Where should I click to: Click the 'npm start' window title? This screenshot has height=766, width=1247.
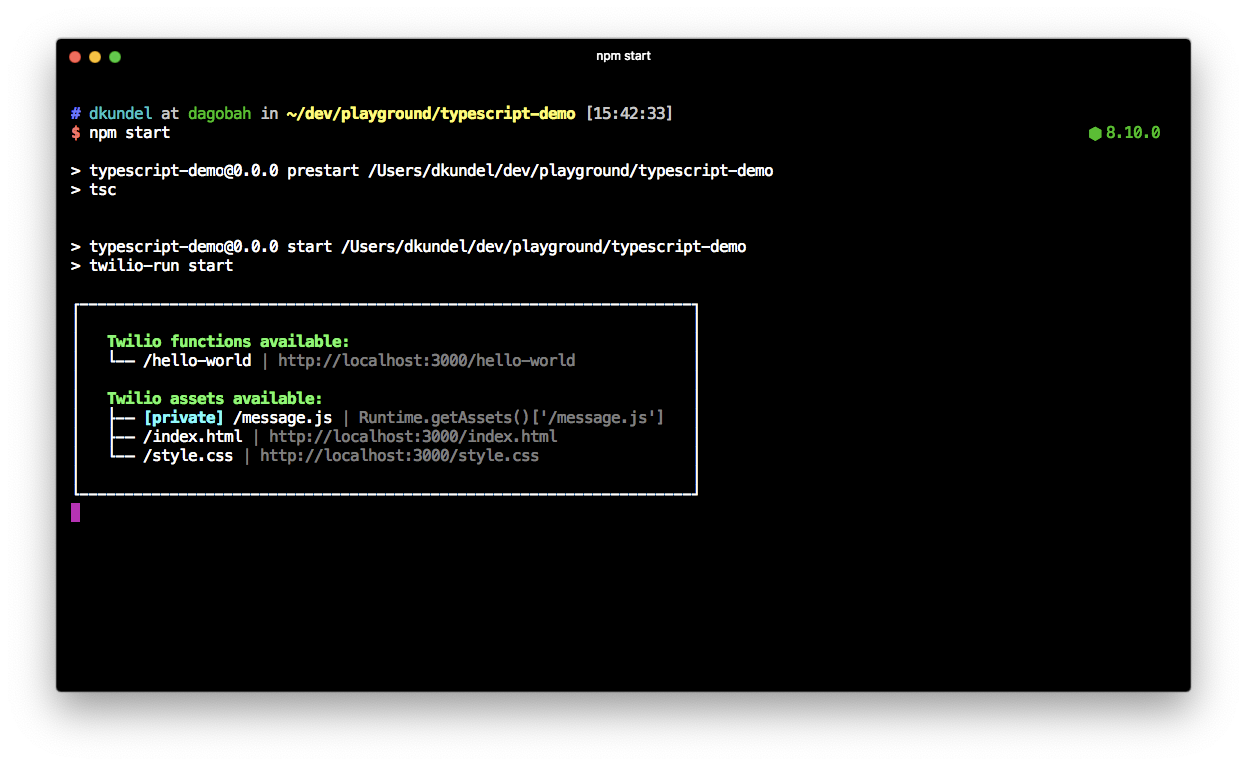click(x=623, y=56)
